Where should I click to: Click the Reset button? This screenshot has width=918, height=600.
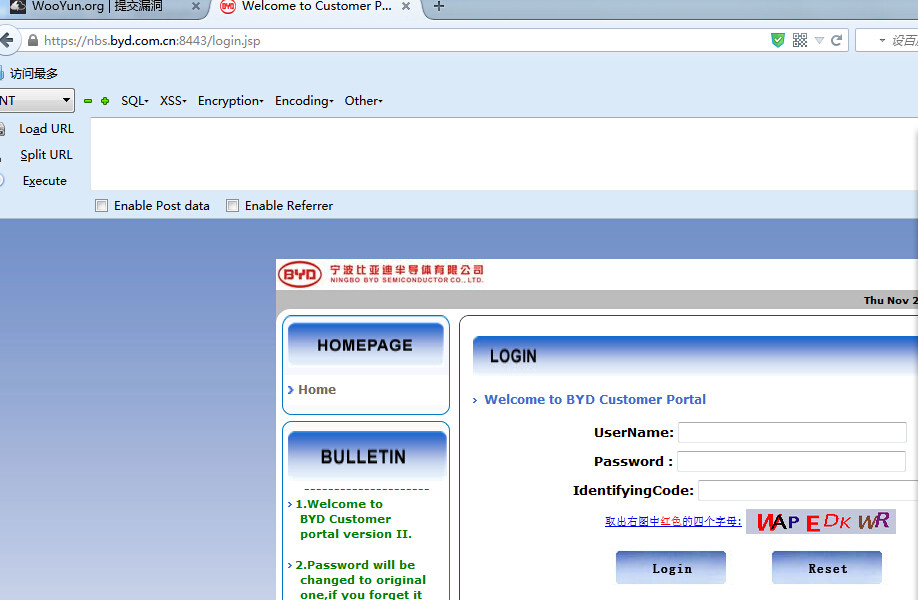(x=827, y=568)
